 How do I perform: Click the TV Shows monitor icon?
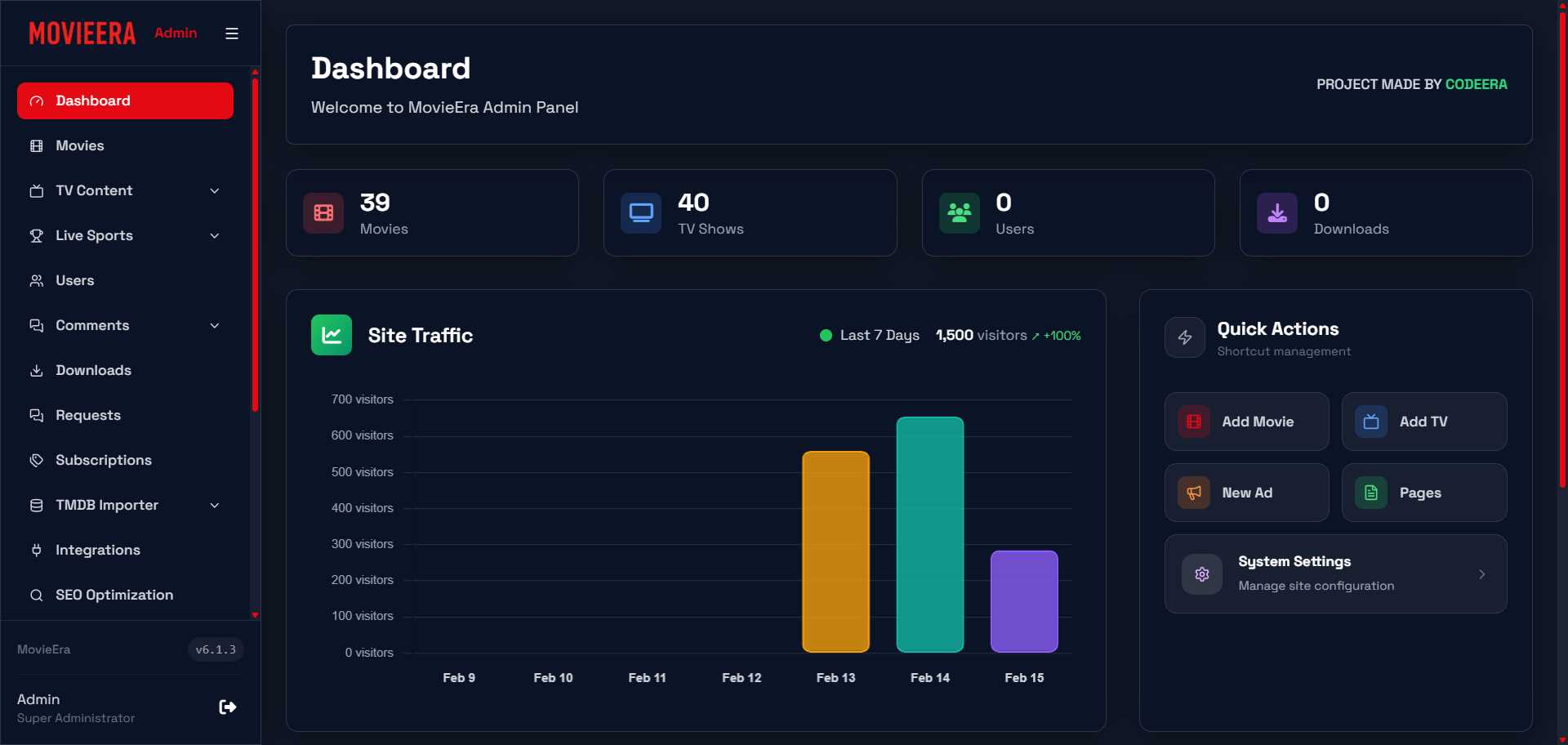(x=641, y=213)
